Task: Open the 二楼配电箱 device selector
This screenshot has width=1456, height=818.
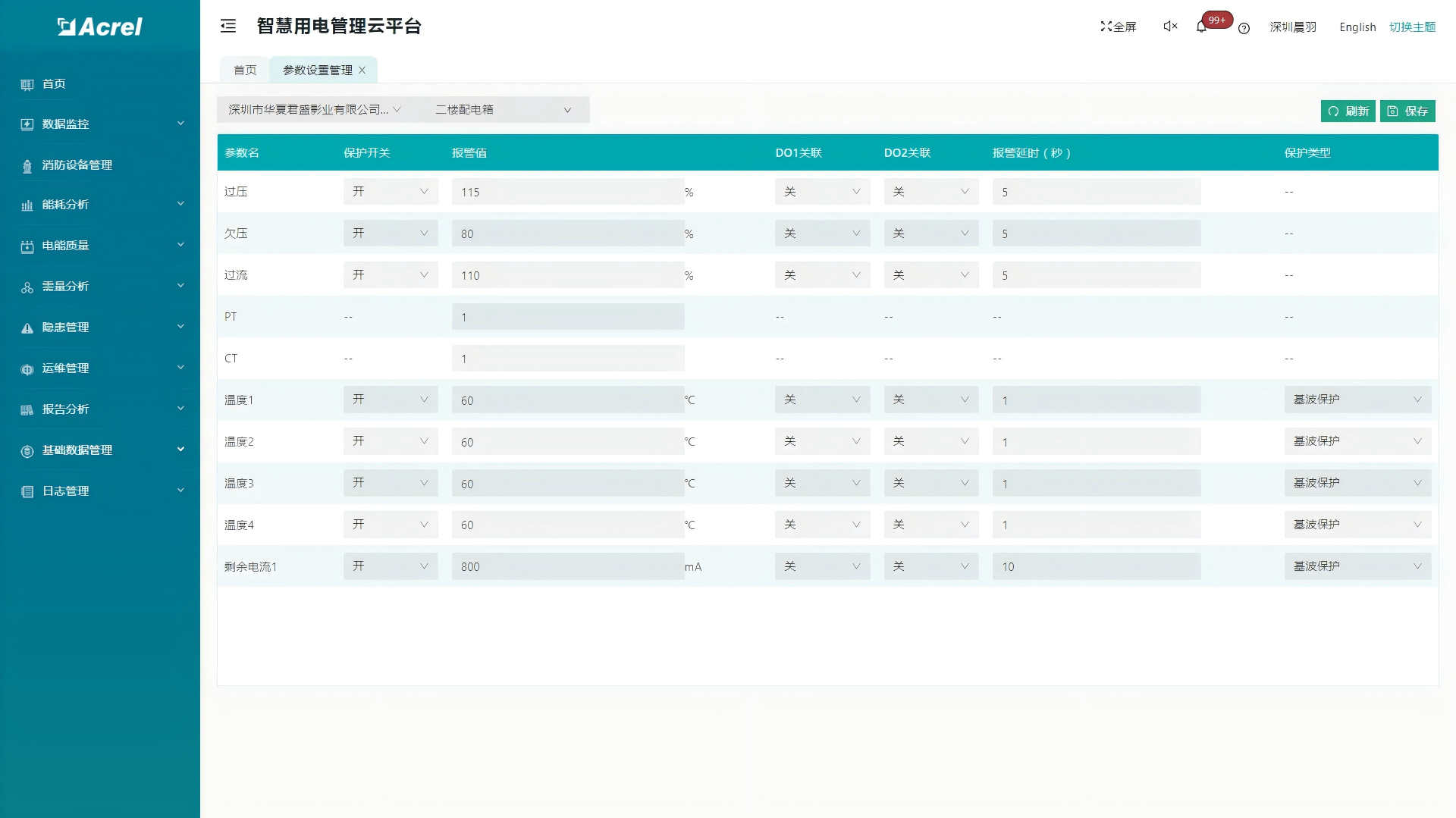Action: (x=503, y=110)
